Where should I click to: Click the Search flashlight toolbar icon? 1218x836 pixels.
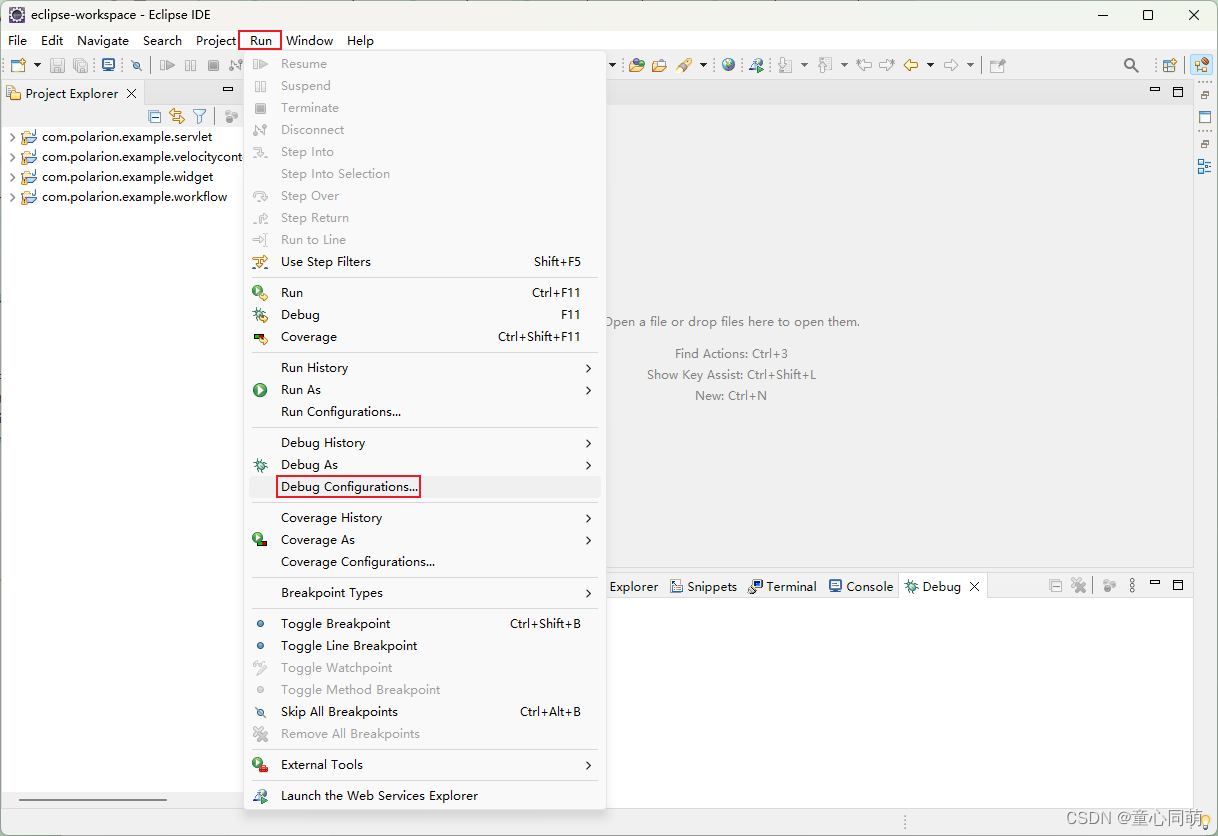click(684, 65)
